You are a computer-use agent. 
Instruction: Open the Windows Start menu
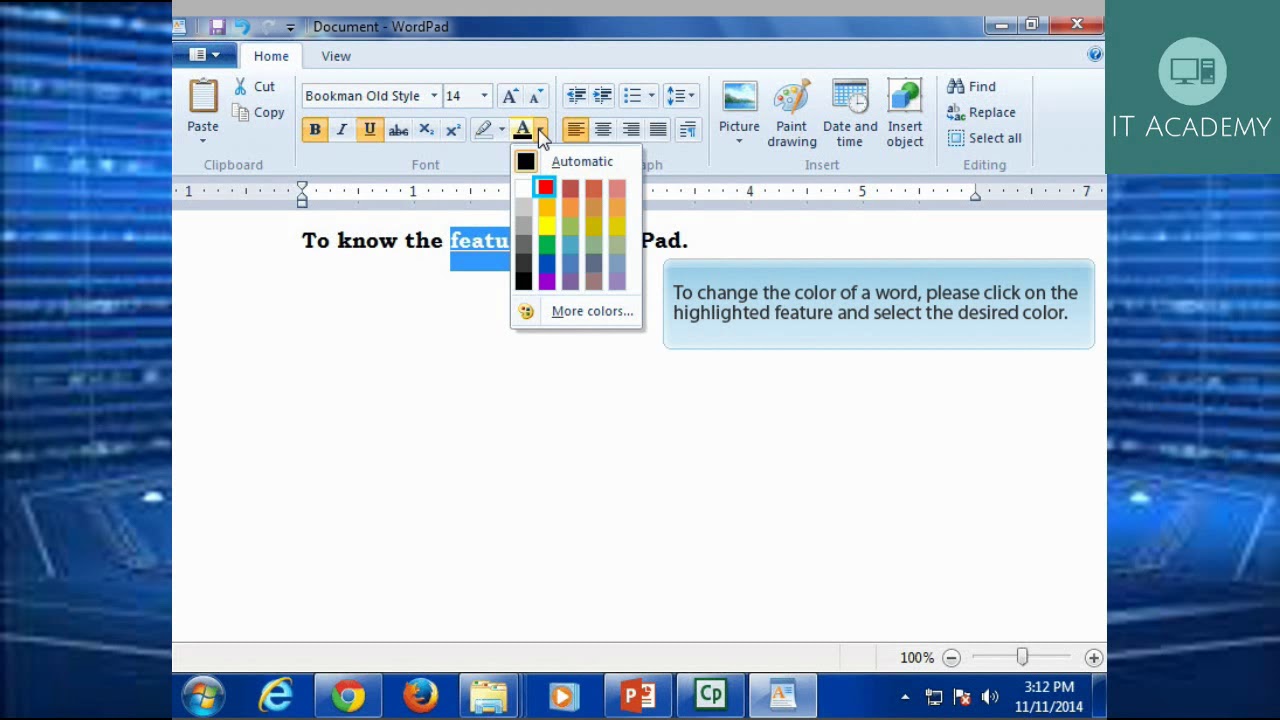coord(204,695)
